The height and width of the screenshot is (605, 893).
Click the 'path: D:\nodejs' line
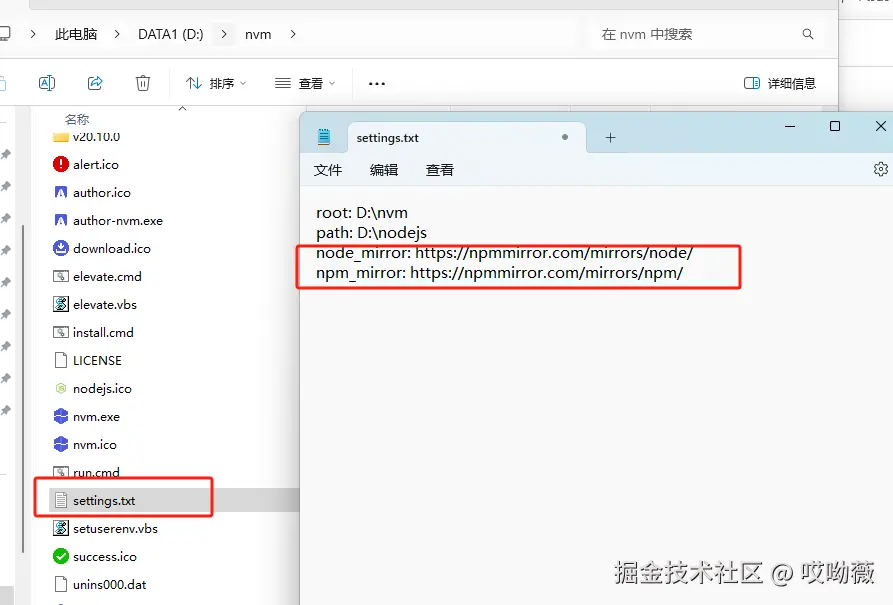point(372,233)
